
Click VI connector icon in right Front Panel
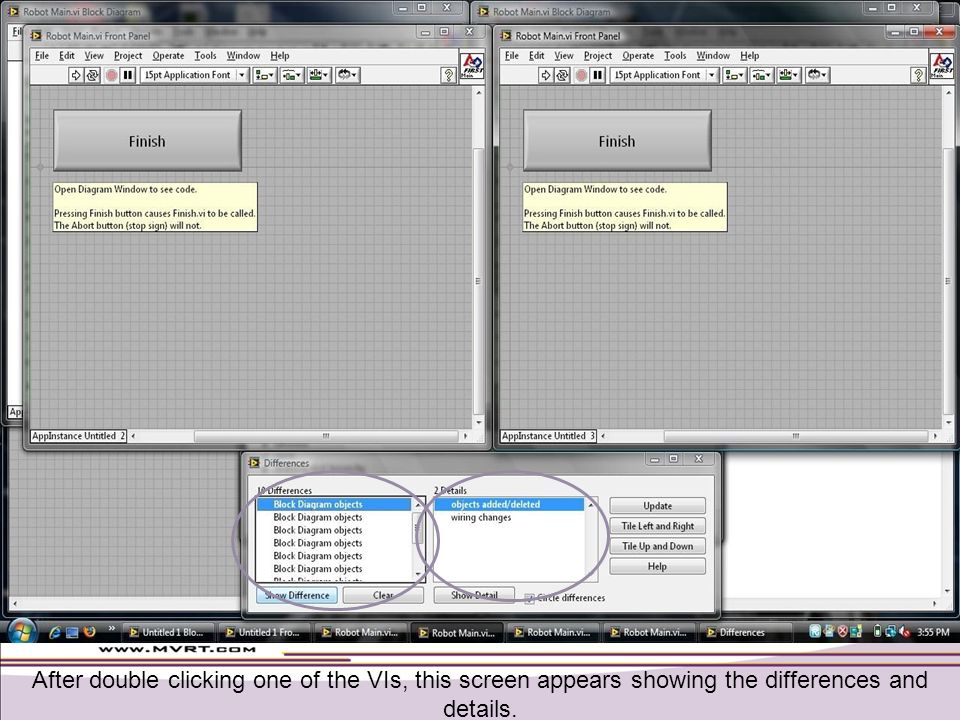(x=942, y=66)
